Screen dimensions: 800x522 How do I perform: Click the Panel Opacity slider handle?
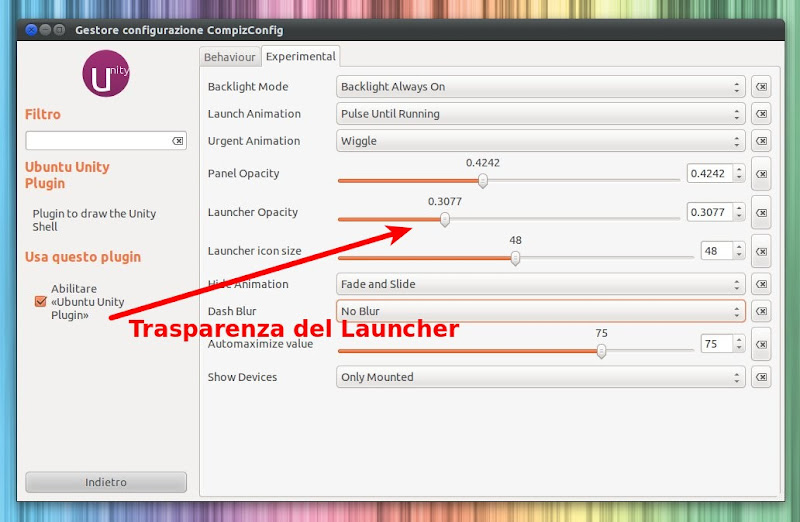483,181
